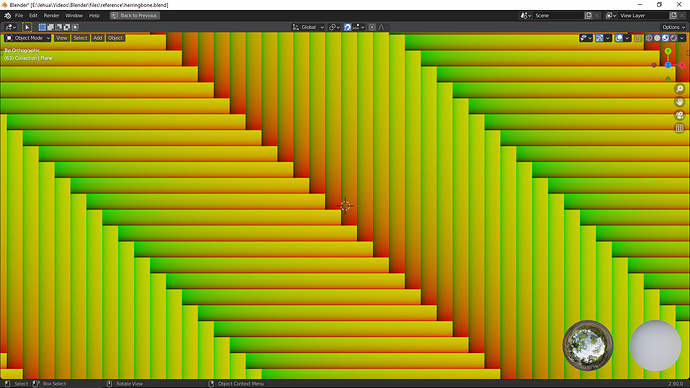The image size is (690, 388).
Task: Choose the extend selection mode icon
Action: pos(51,27)
